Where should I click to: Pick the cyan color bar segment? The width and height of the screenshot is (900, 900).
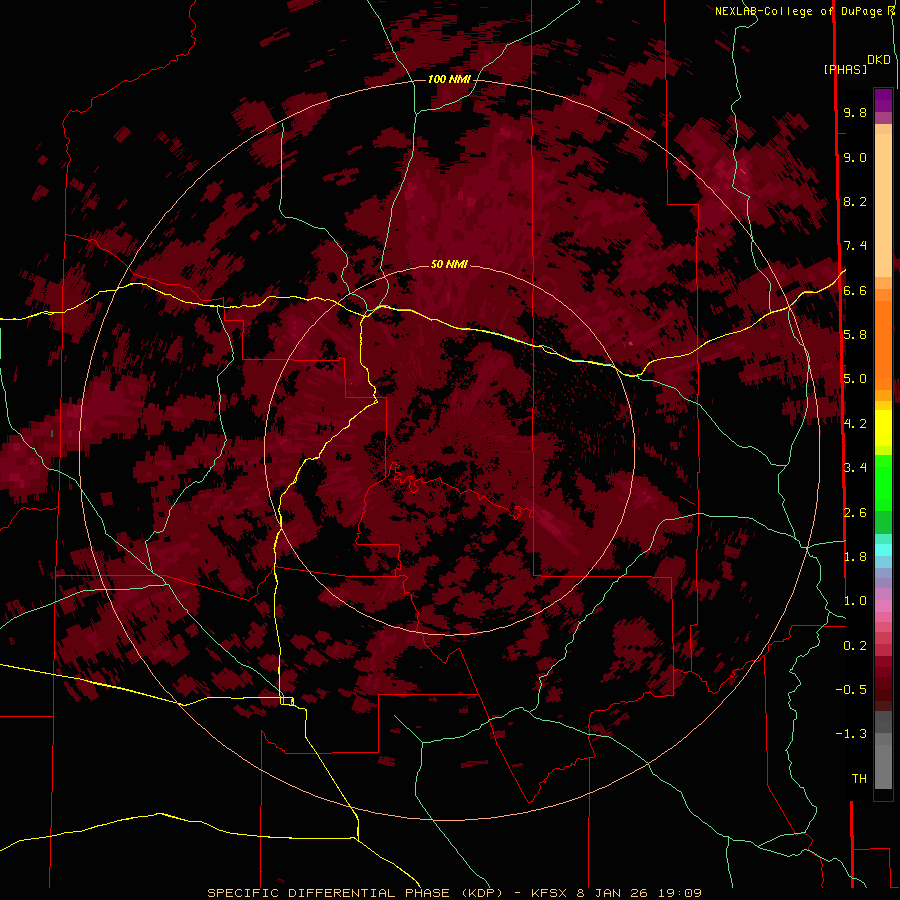[883, 549]
